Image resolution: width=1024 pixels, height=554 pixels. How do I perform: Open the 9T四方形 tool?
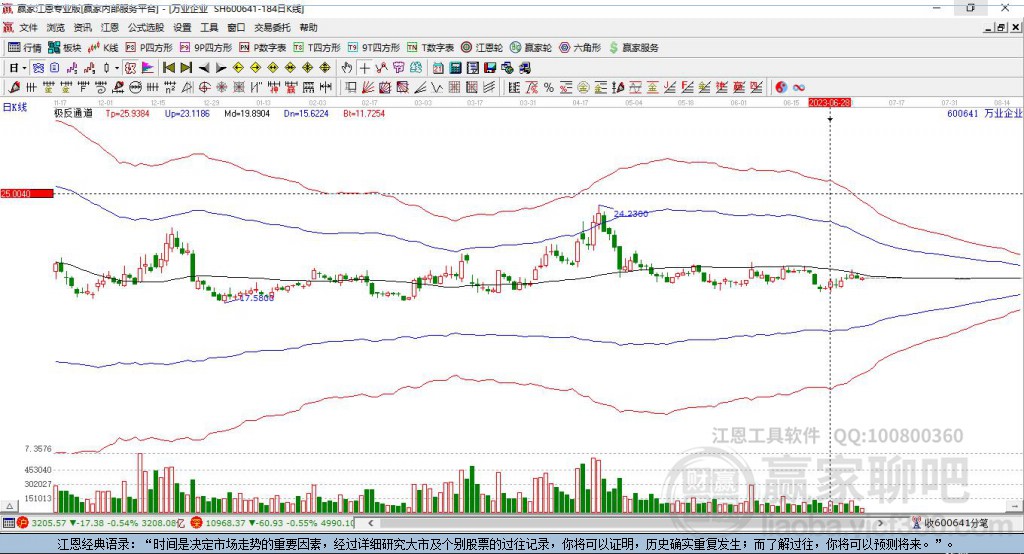(x=374, y=48)
